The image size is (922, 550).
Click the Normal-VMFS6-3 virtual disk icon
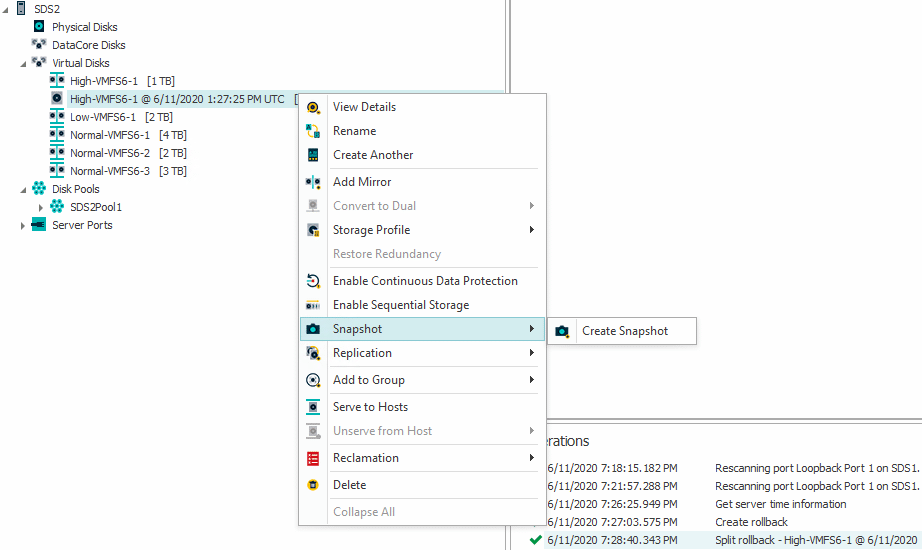(57, 171)
